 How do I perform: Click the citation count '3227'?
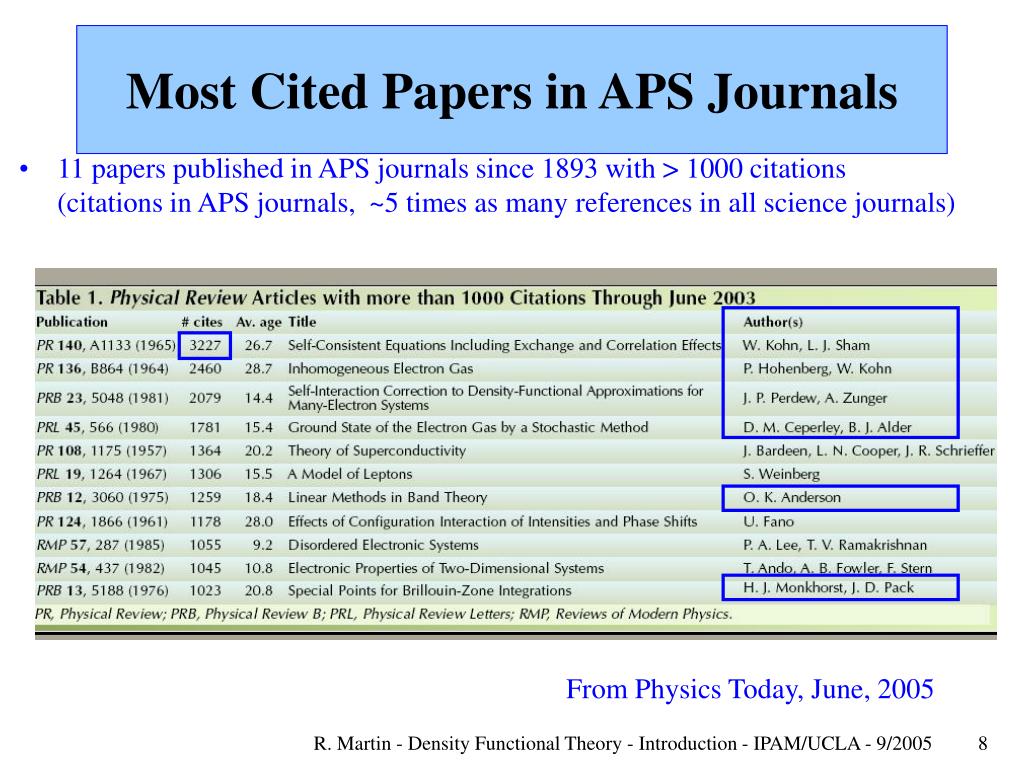(x=205, y=345)
